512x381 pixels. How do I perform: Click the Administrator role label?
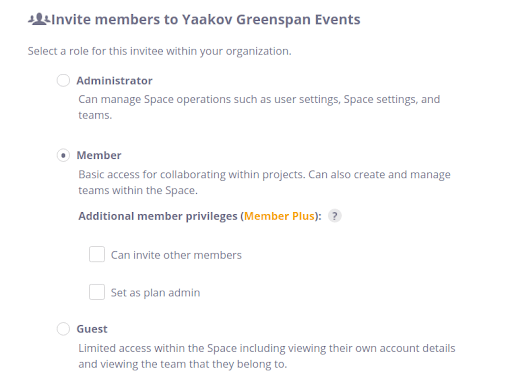(x=114, y=81)
